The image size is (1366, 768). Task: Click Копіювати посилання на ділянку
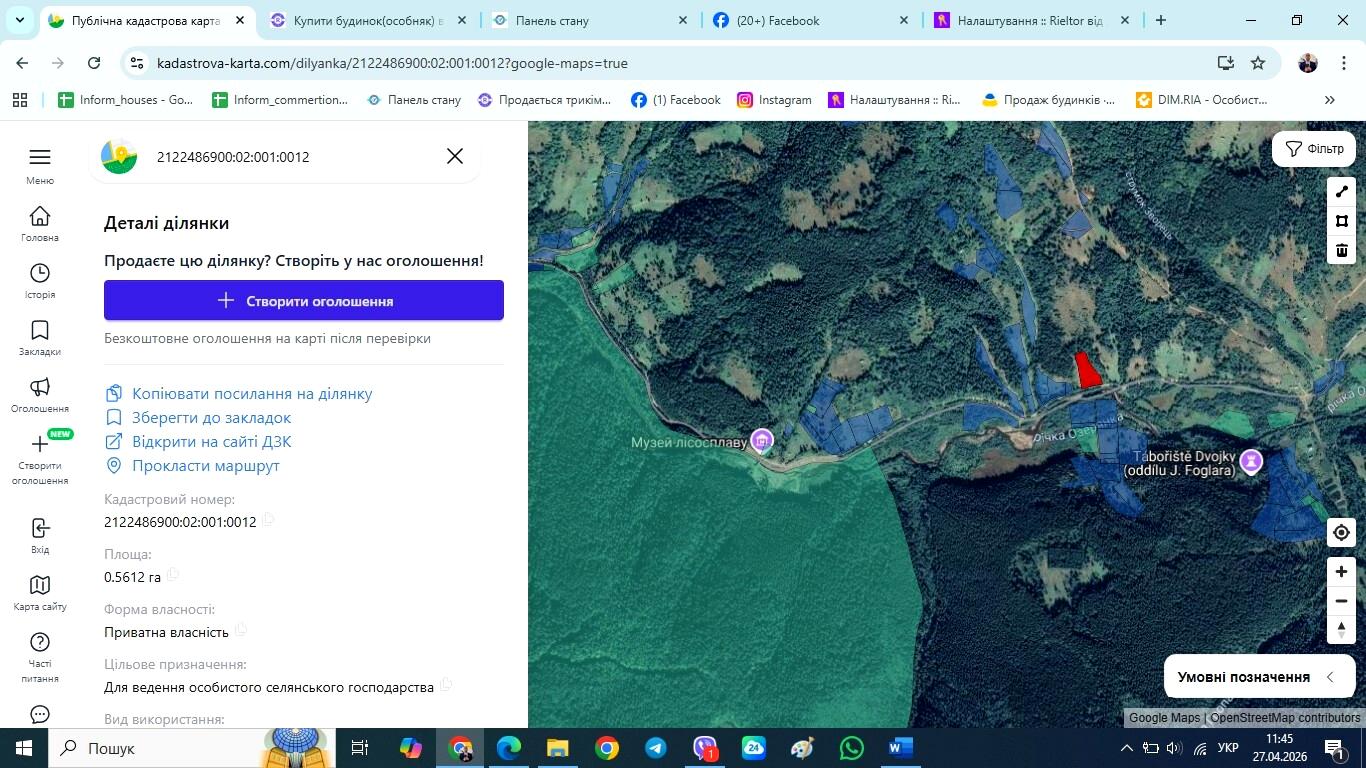point(238,393)
